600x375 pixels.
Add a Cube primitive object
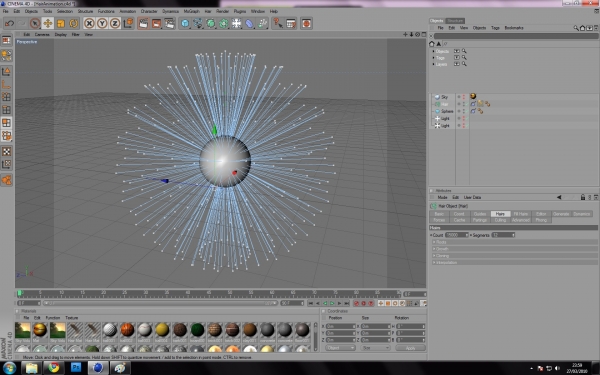(x=185, y=23)
